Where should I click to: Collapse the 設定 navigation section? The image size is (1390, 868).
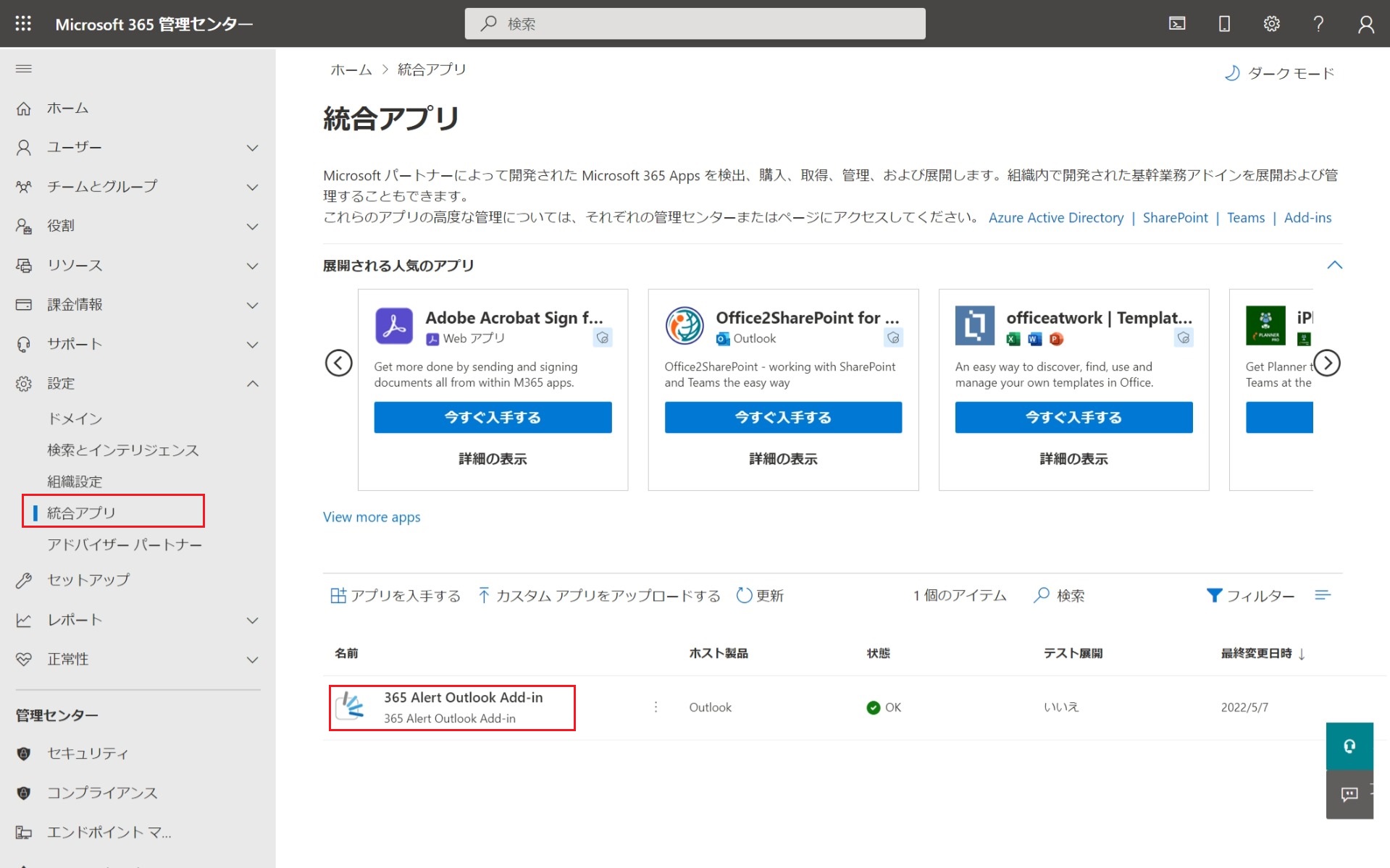click(x=252, y=384)
